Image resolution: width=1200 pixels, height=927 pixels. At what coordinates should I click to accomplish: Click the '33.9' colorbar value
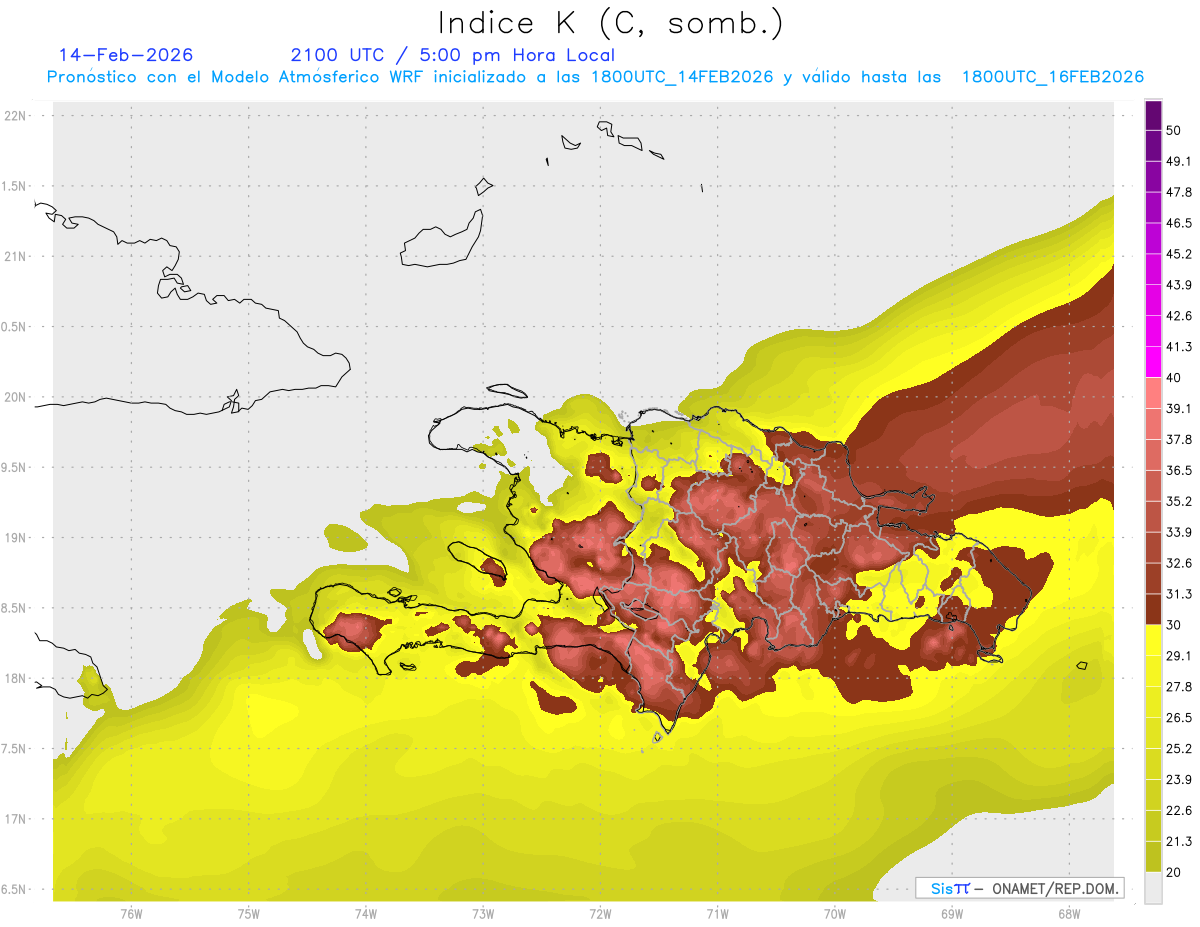point(1179,532)
